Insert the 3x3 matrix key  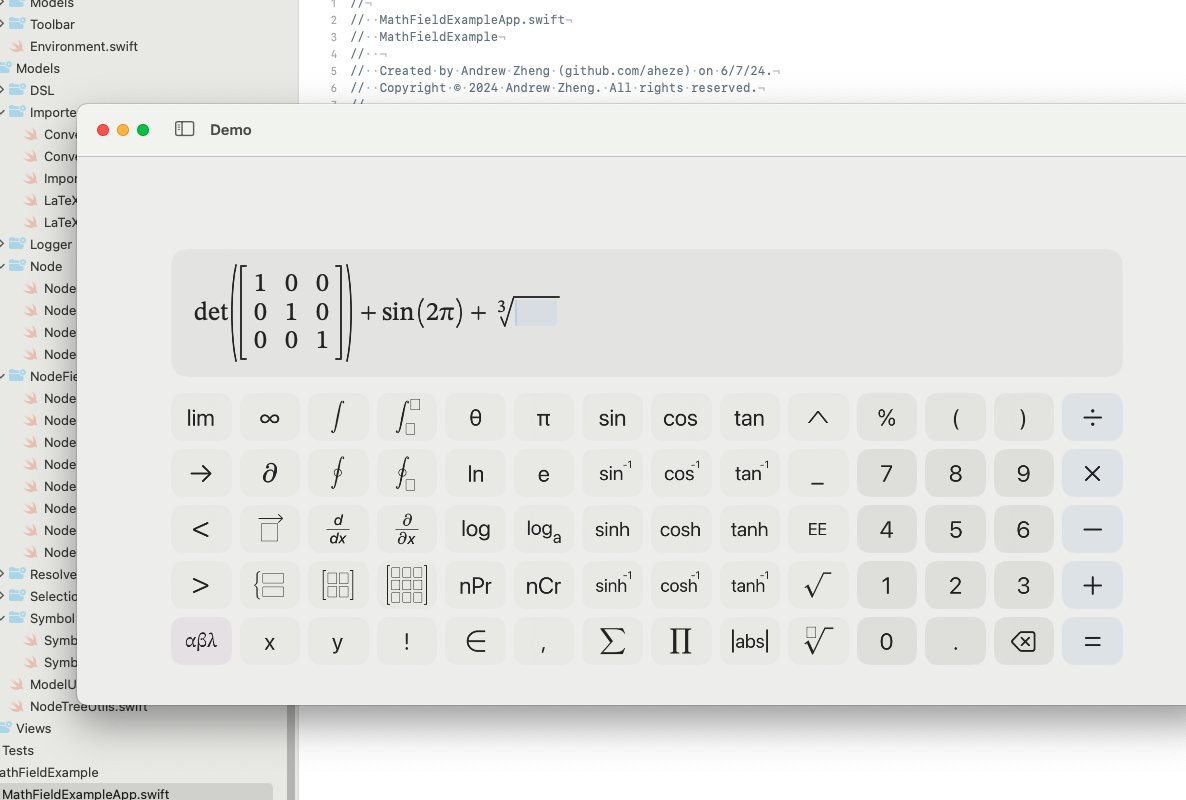pyautogui.click(x=406, y=585)
